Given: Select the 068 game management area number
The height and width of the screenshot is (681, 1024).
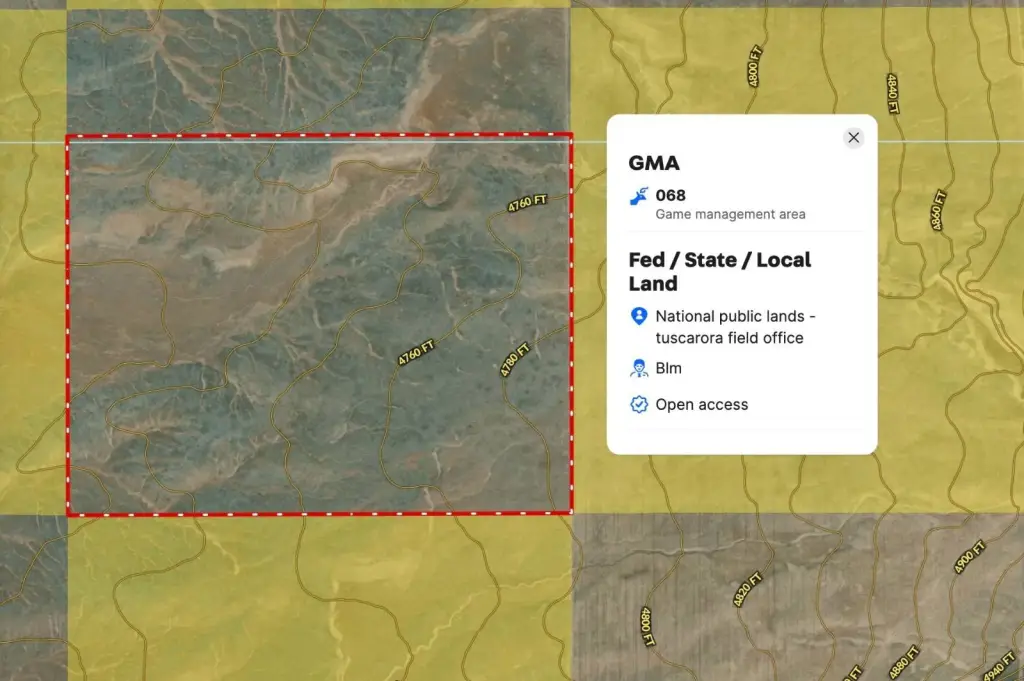Looking at the screenshot, I should click(x=670, y=196).
